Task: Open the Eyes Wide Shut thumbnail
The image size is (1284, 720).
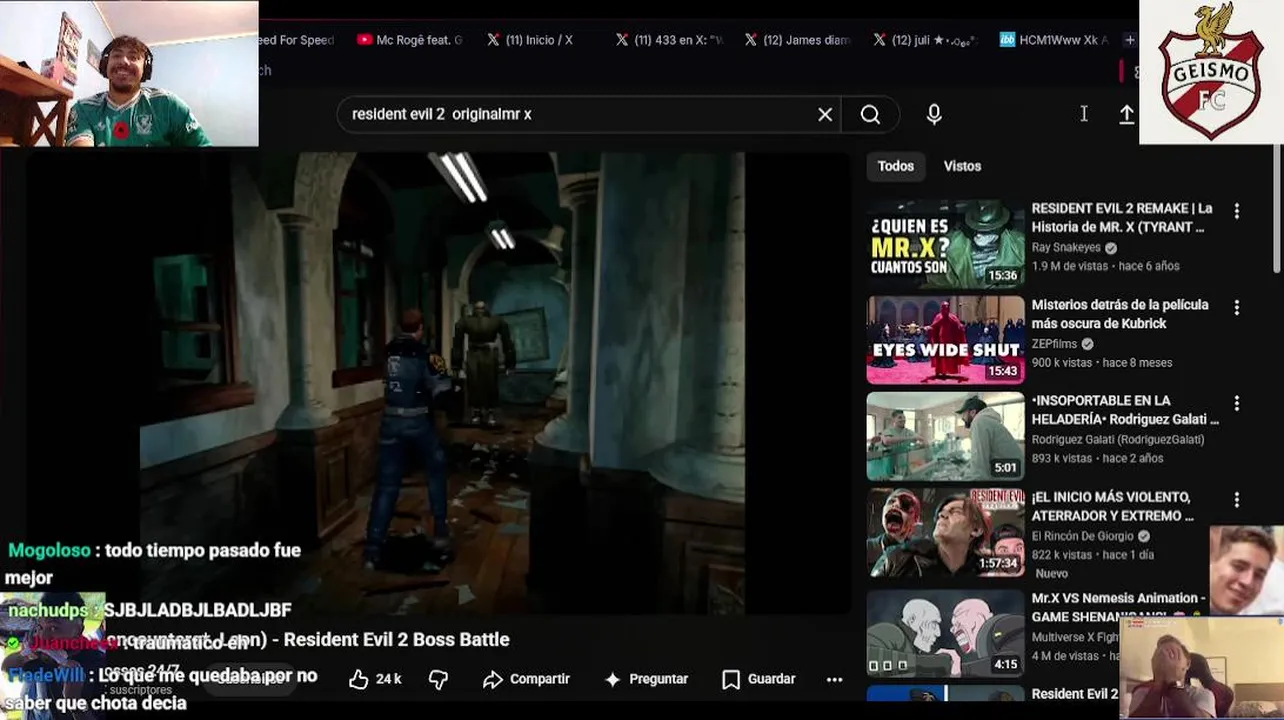Action: (x=946, y=340)
